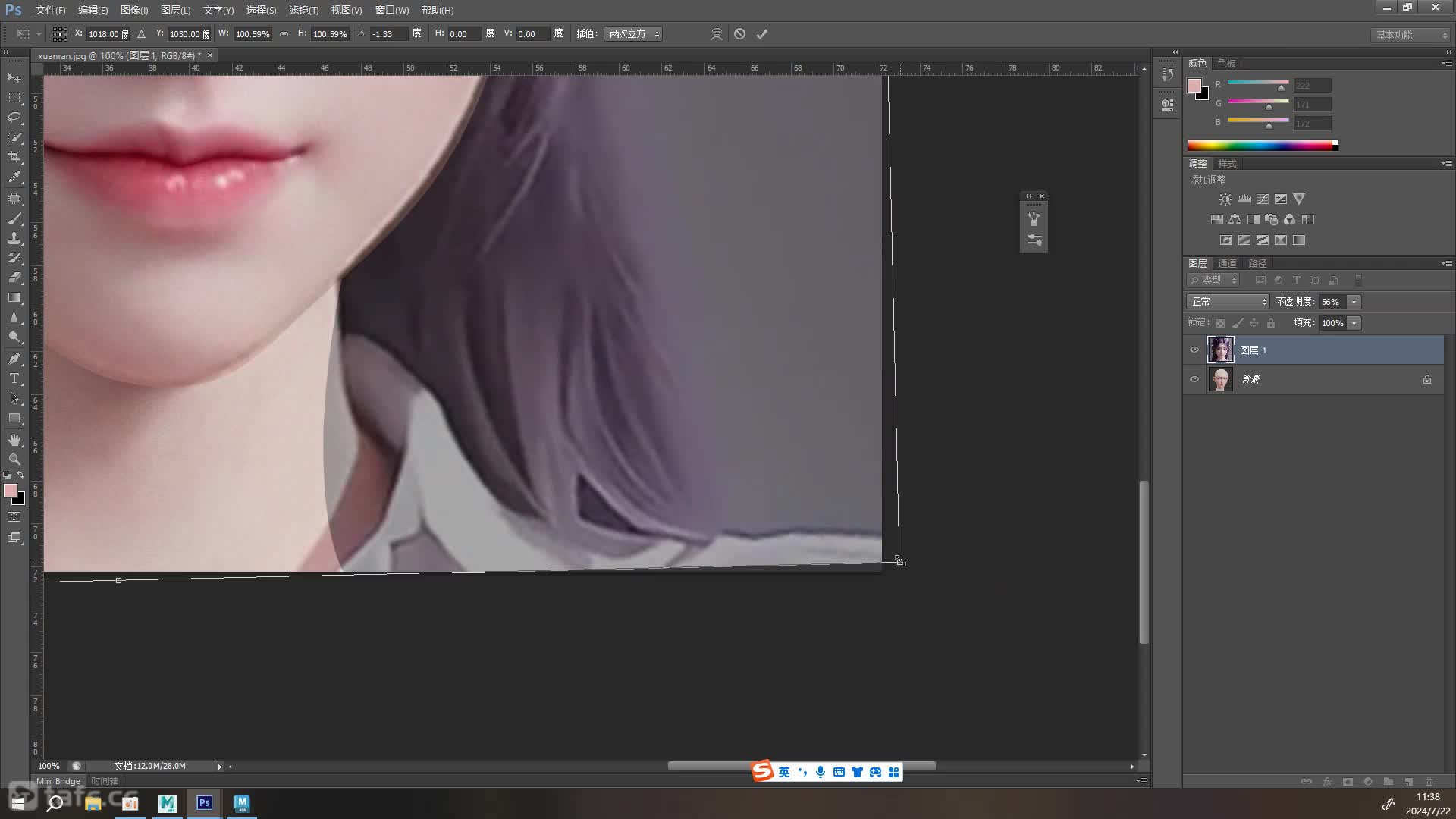Open the Color panel flyout menu
The width and height of the screenshot is (1456, 819).
tap(1446, 64)
